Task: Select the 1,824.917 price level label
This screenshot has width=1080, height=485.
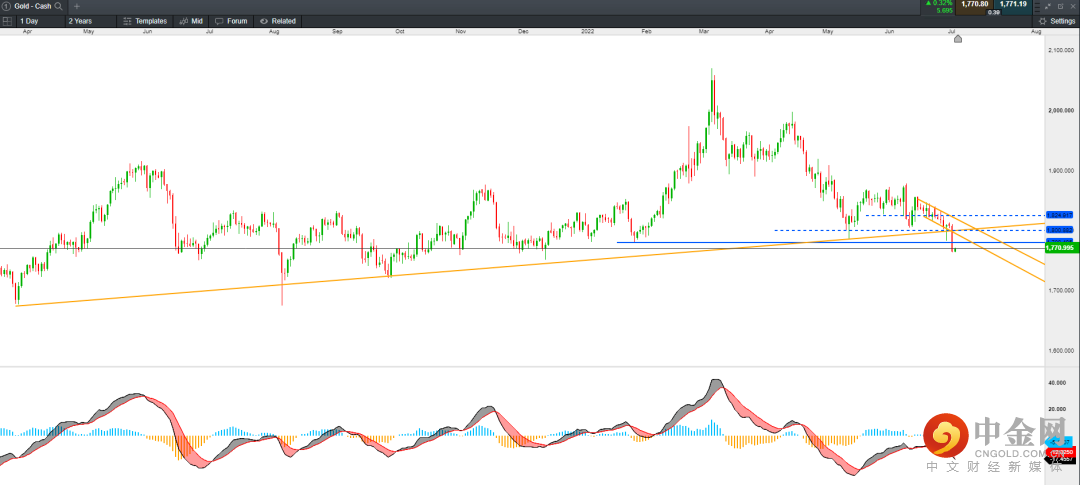Action: click(x=1059, y=215)
